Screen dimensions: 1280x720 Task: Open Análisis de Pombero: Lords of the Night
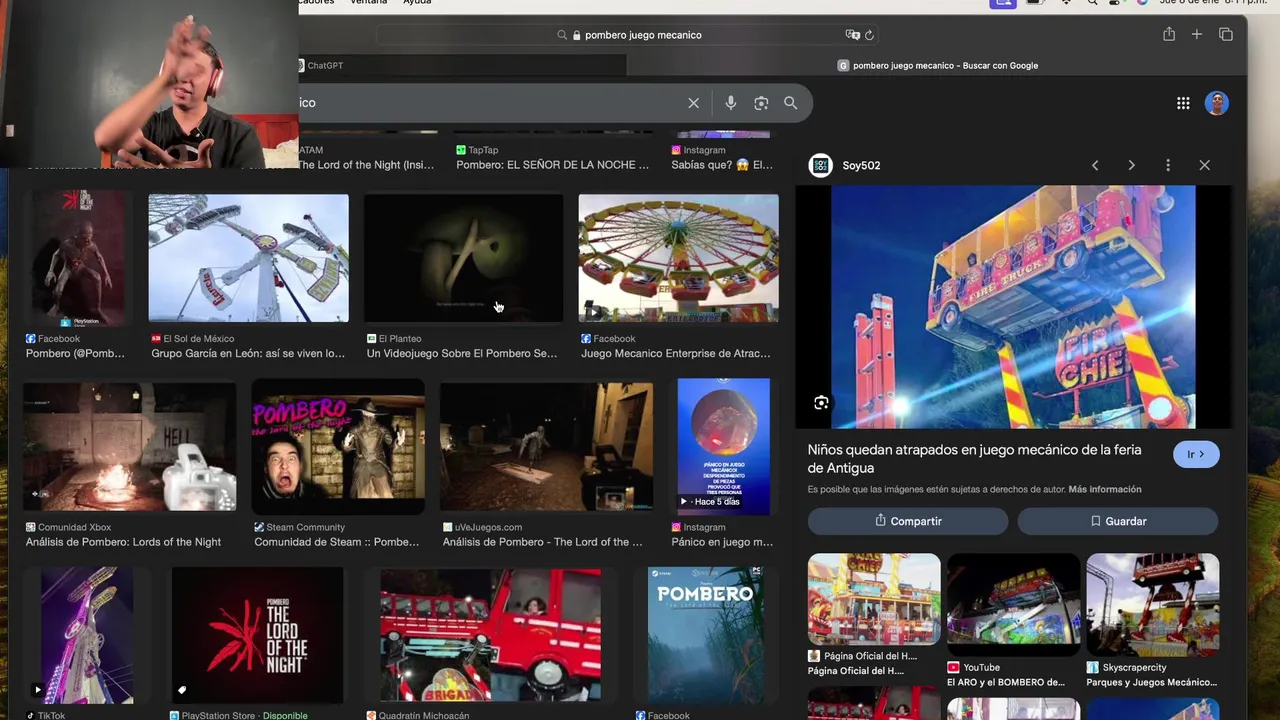[123, 542]
